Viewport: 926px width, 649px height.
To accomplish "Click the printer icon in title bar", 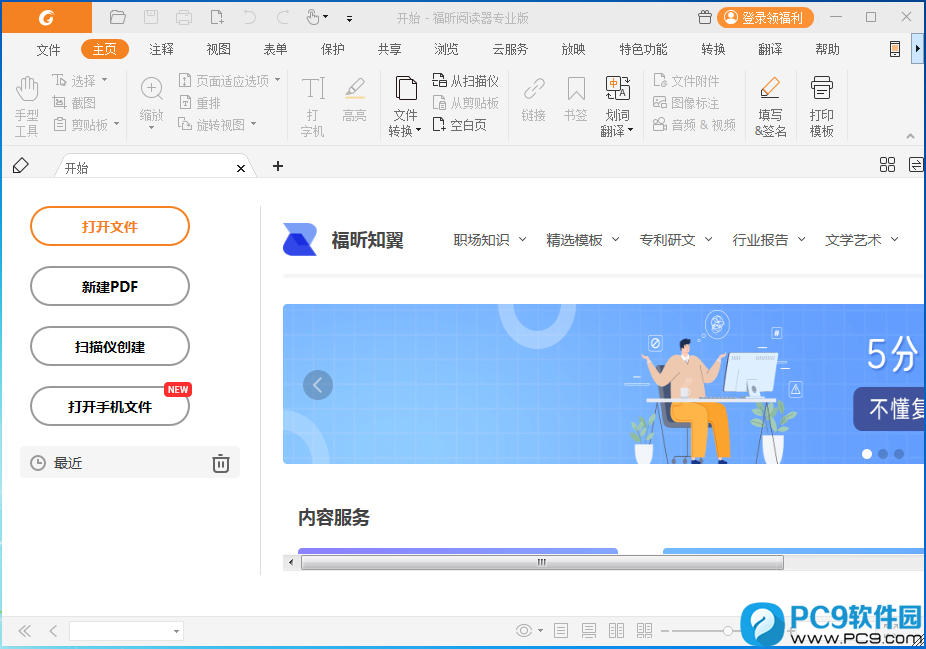I will click(184, 17).
